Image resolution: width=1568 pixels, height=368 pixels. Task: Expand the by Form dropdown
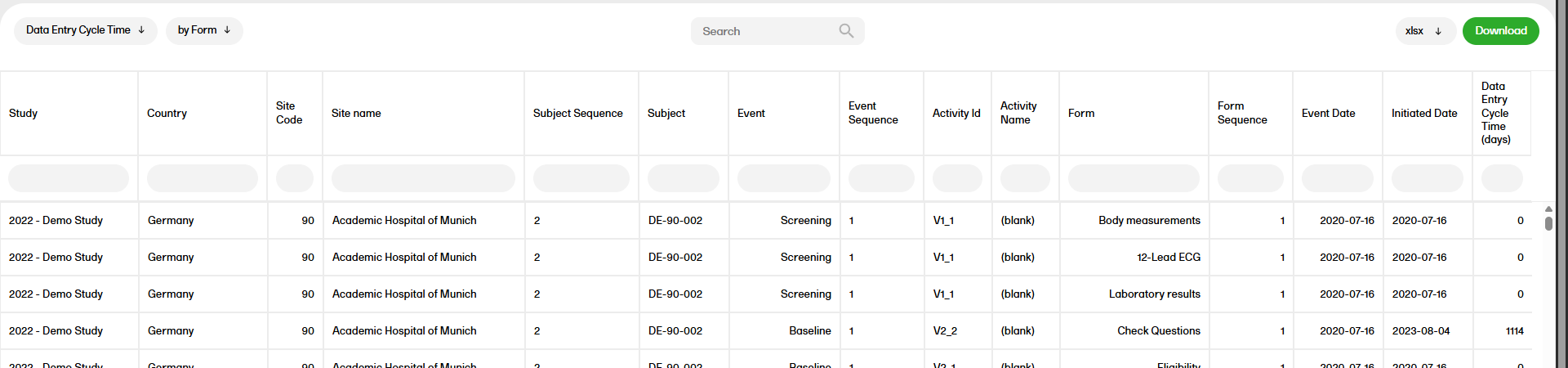click(x=204, y=30)
